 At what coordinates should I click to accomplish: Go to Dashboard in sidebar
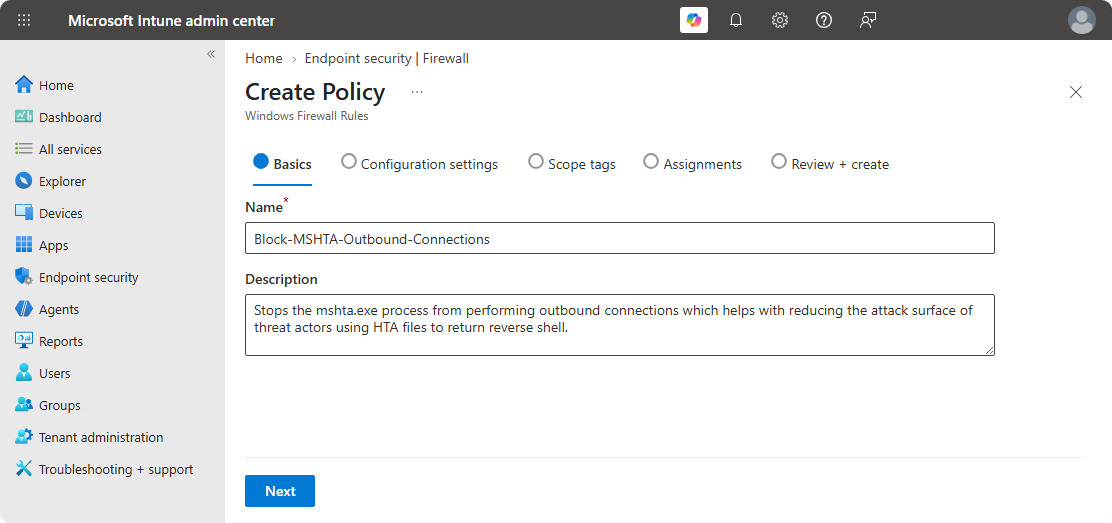[x=70, y=117]
